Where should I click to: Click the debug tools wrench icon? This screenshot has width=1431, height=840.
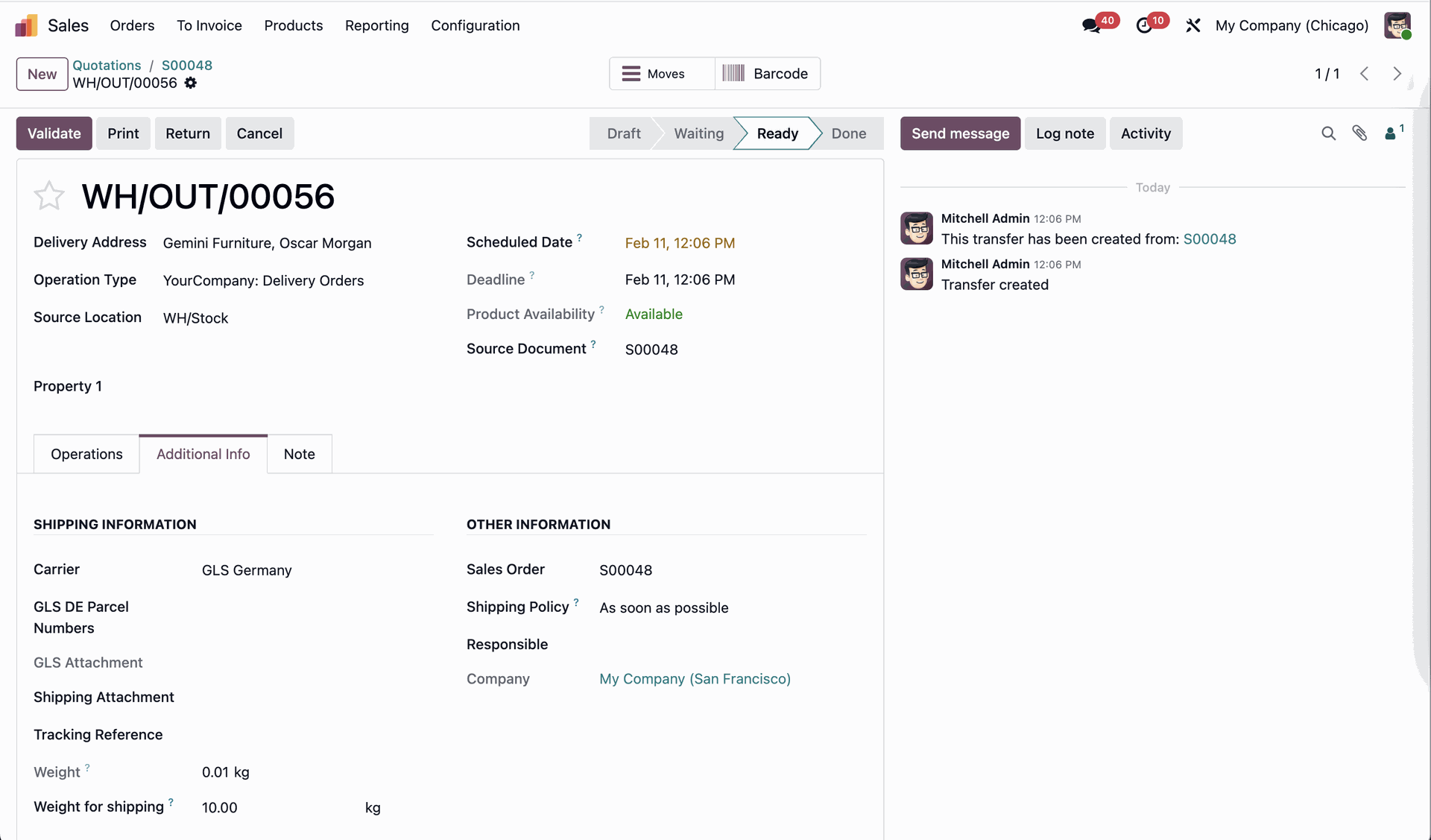[x=1192, y=26]
